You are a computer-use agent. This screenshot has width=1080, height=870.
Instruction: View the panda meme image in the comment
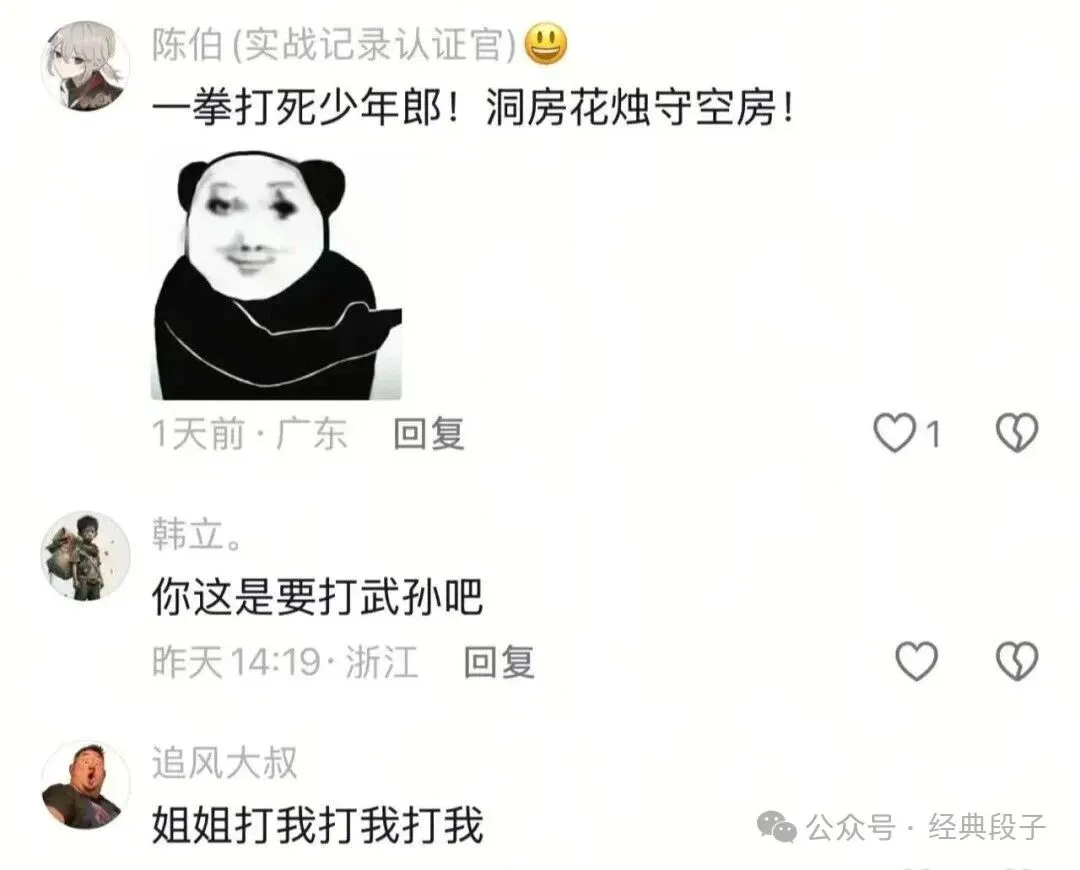276,276
